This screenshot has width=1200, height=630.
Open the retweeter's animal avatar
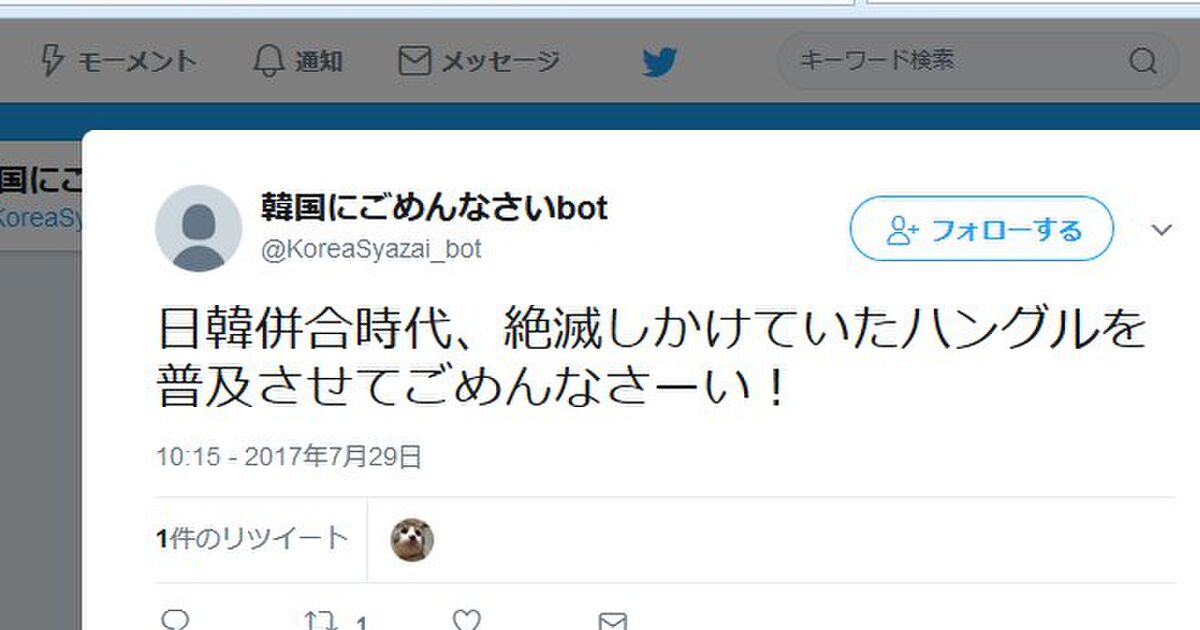click(412, 540)
